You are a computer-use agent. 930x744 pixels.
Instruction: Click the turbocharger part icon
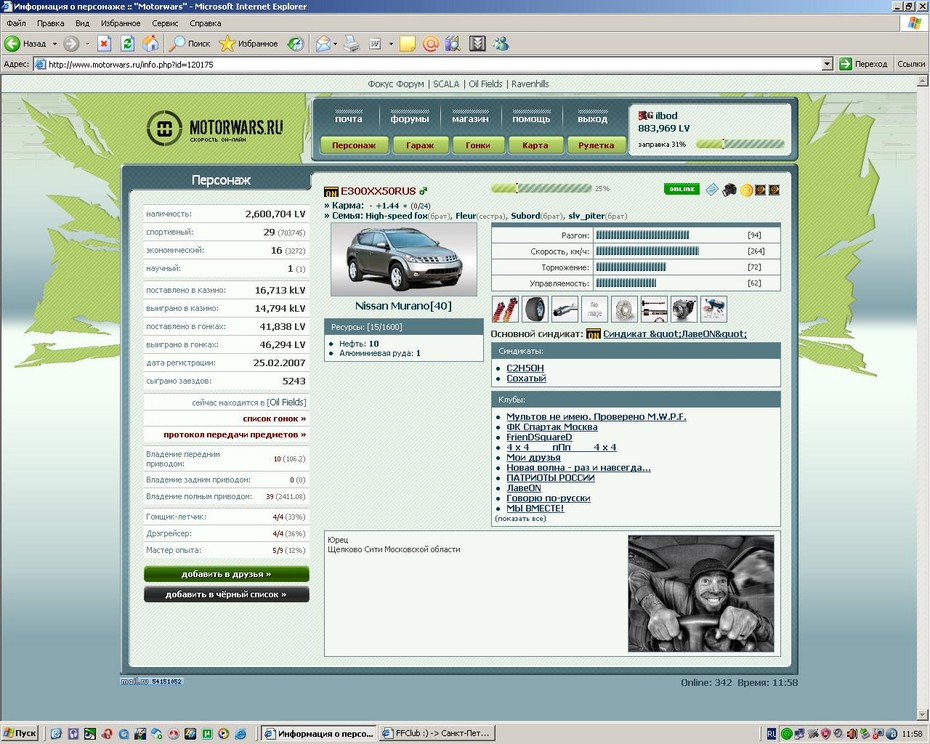684,309
